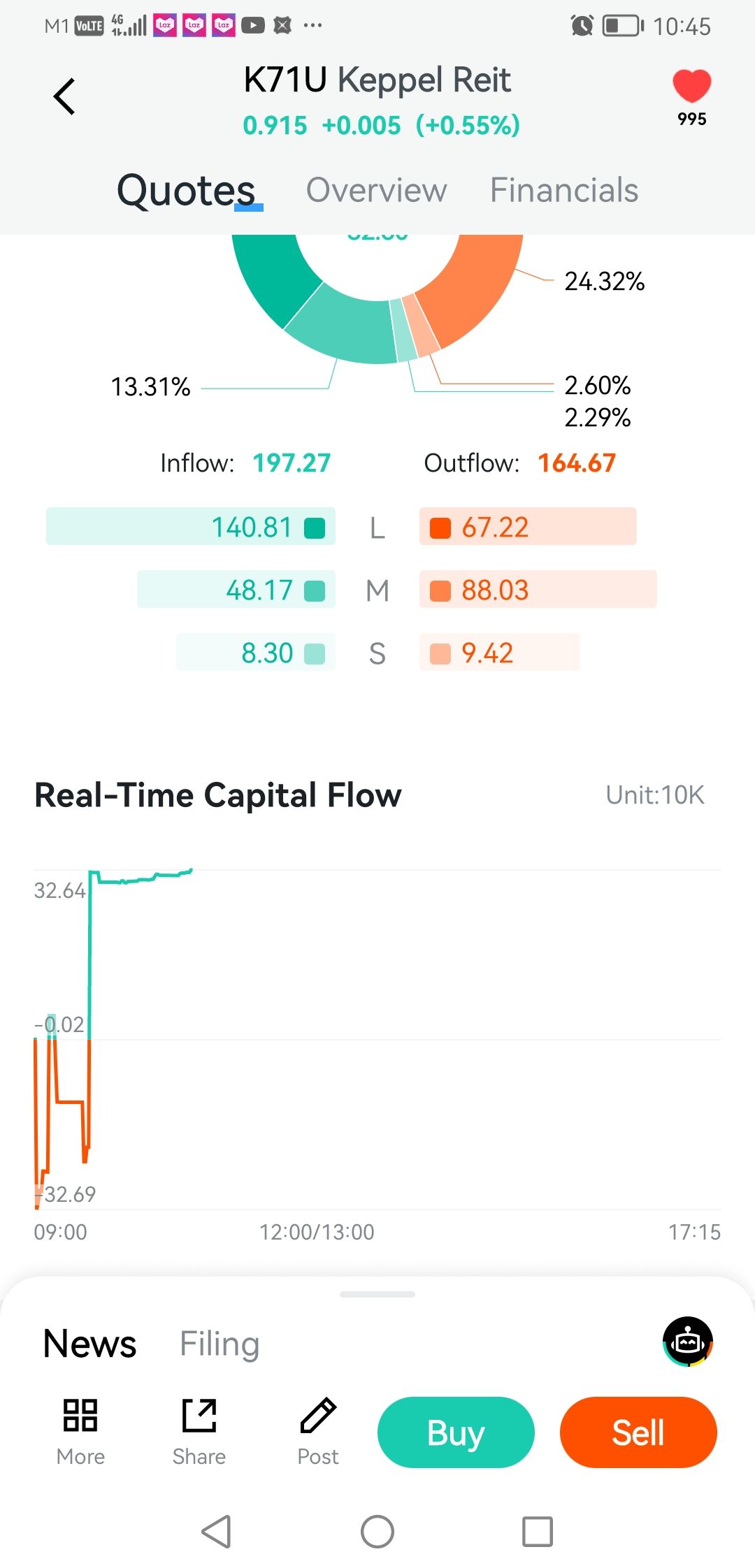Viewport: 755px width, 1568px height.
Task: Select the News tab
Action: click(x=89, y=1344)
